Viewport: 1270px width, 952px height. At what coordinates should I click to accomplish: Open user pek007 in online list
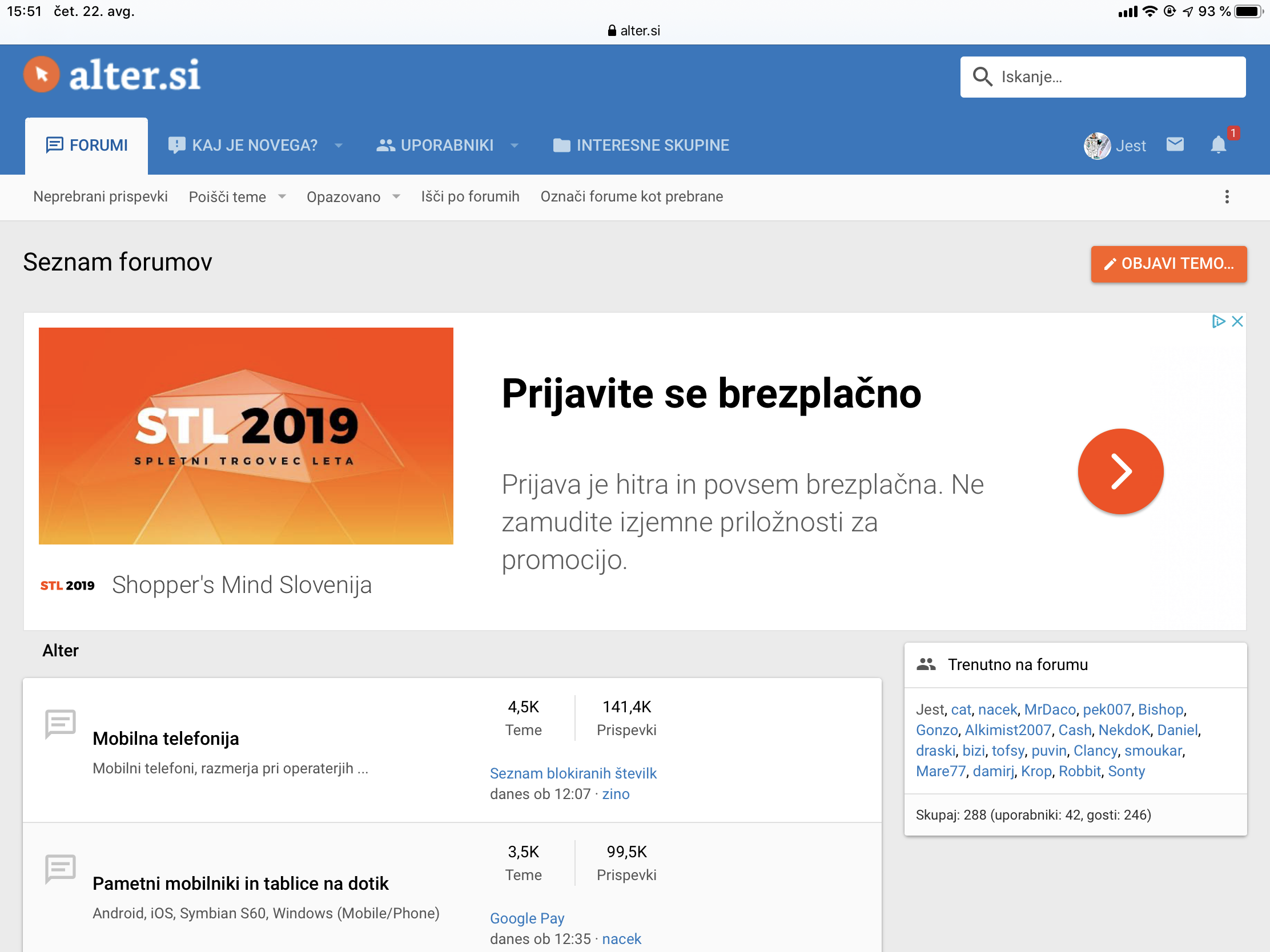click(1106, 710)
